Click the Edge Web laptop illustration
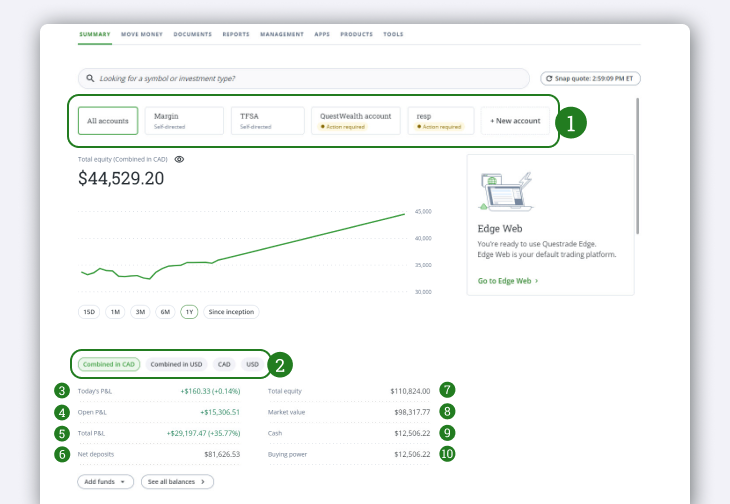Viewport: 730px width, 504px height. 506,192
